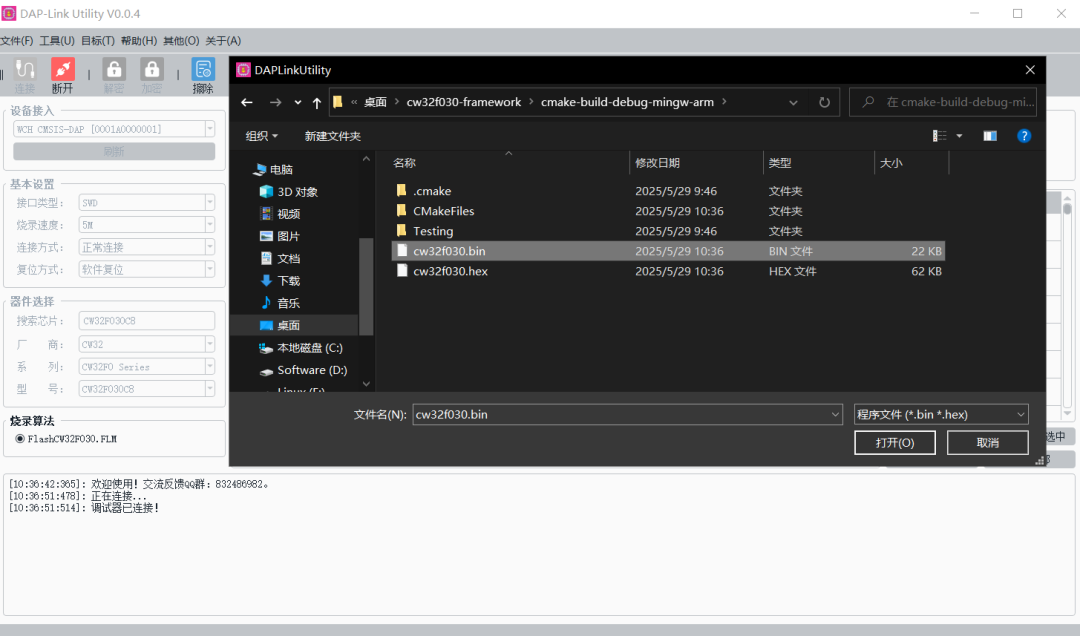The image size is (1080, 636).
Task: Select the cw32f030.hex file in the list
Action: tap(449, 271)
